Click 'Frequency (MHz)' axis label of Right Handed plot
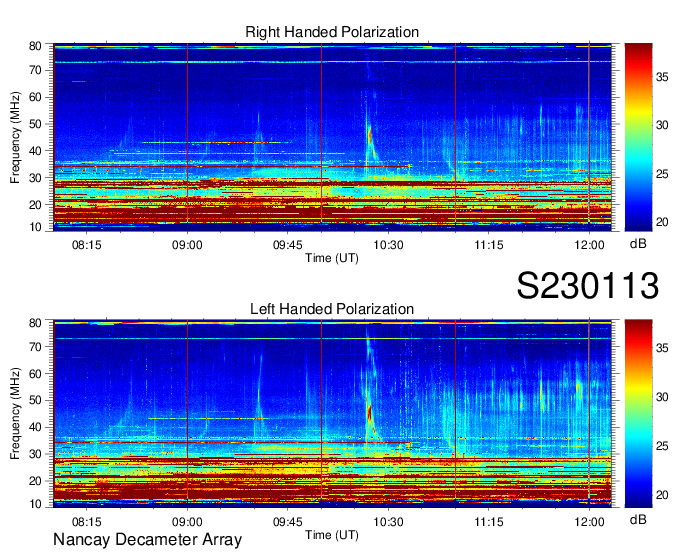 pos(15,137)
